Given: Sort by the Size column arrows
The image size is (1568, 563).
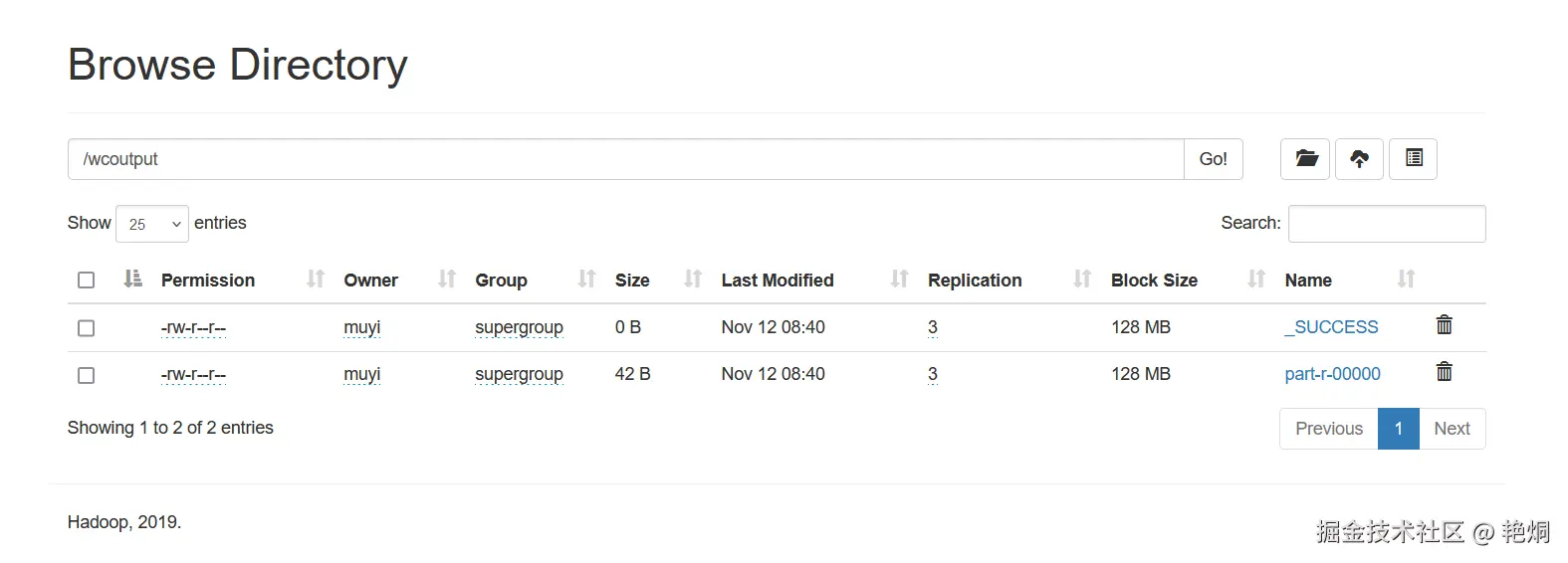Looking at the screenshot, I should pos(693,280).
